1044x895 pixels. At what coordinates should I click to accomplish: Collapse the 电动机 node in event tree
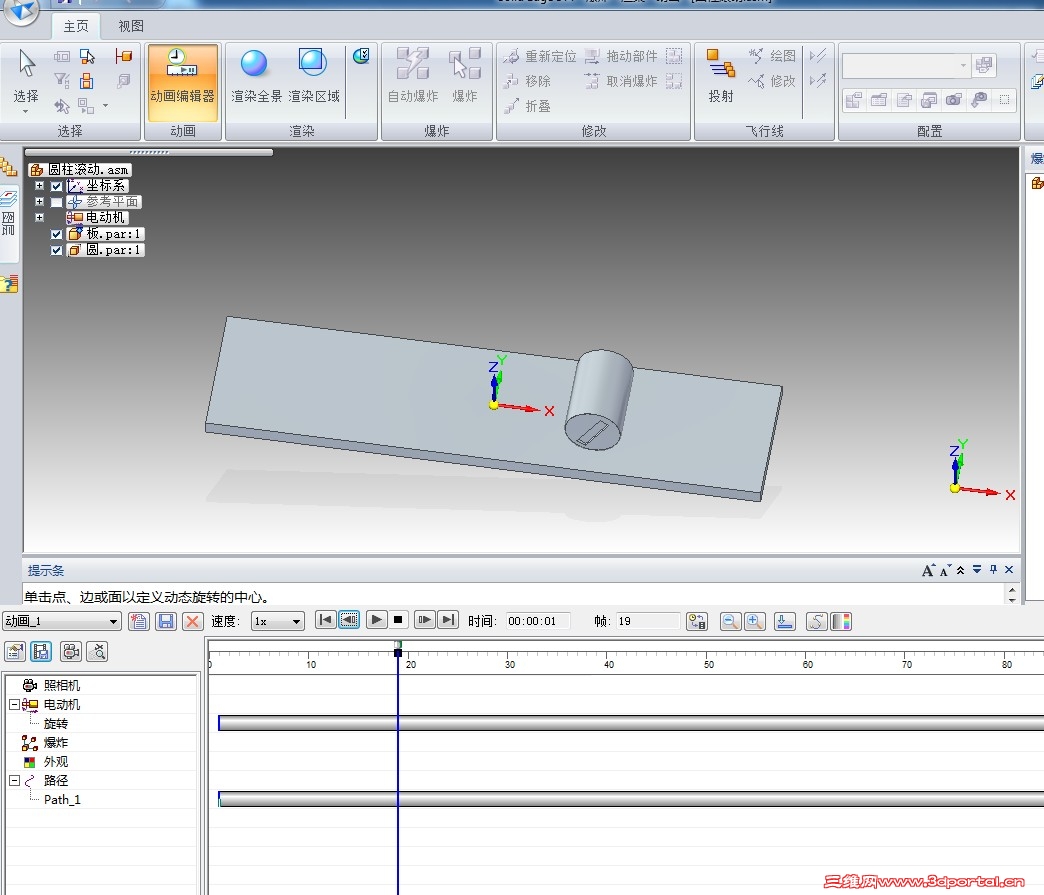[14, 704]
